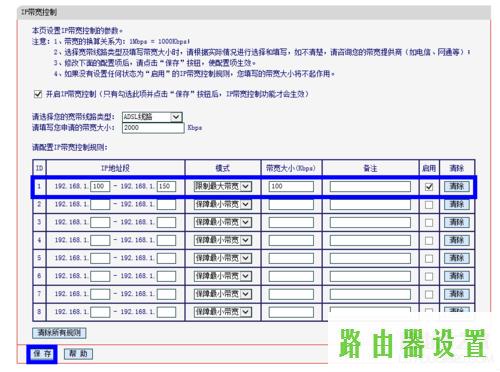Click the 备注 column header
The image size is (500, 372).
370,168
